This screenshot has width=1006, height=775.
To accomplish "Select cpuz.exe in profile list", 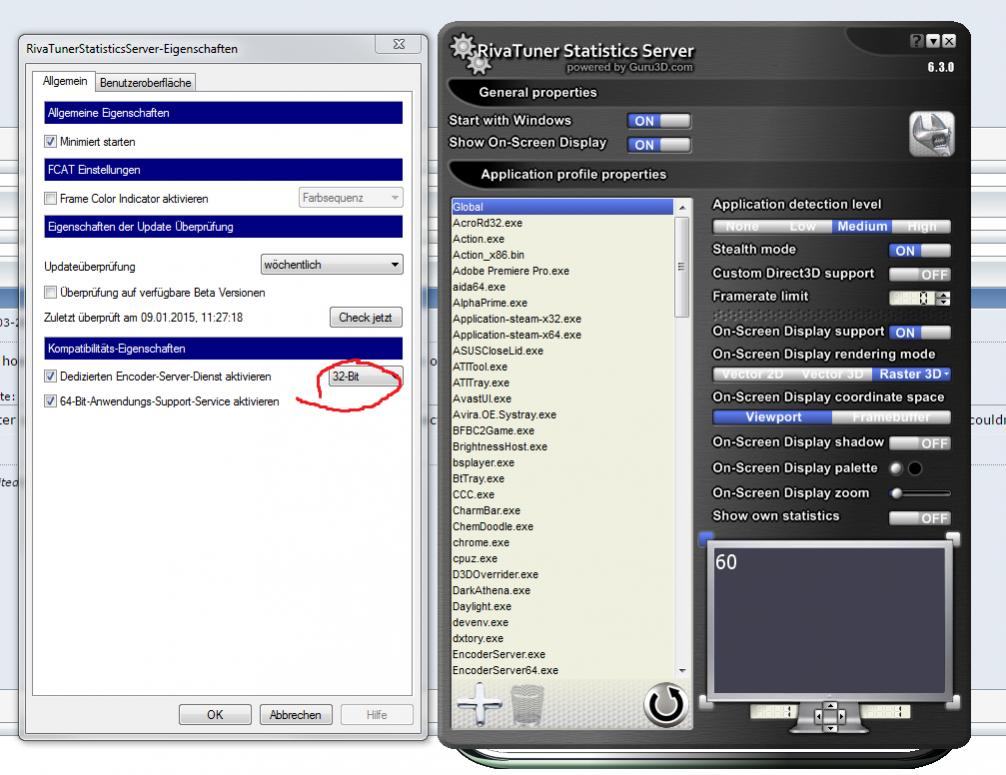I will click(562, 558).
